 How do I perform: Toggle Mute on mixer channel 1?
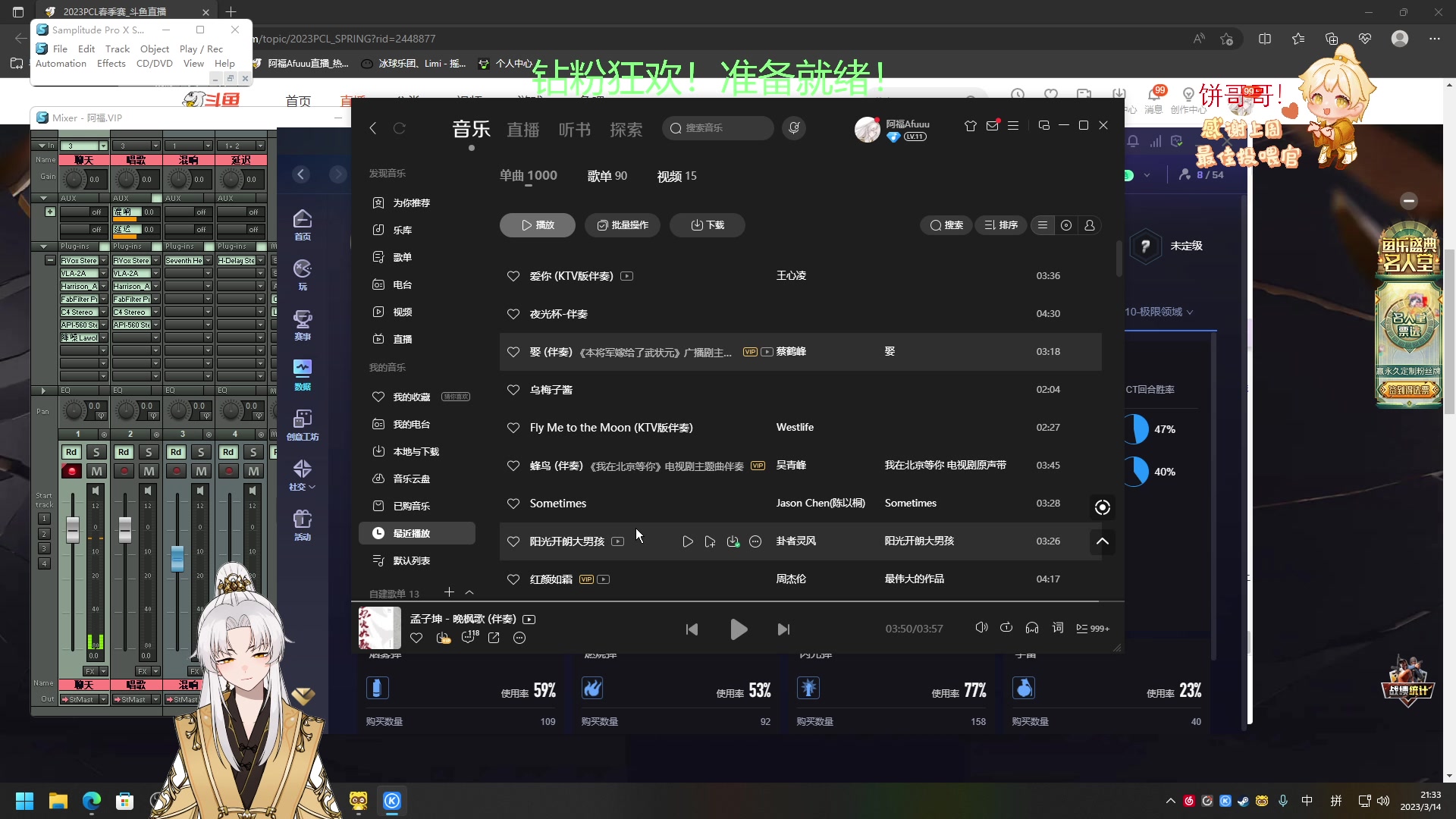[96, 471]
